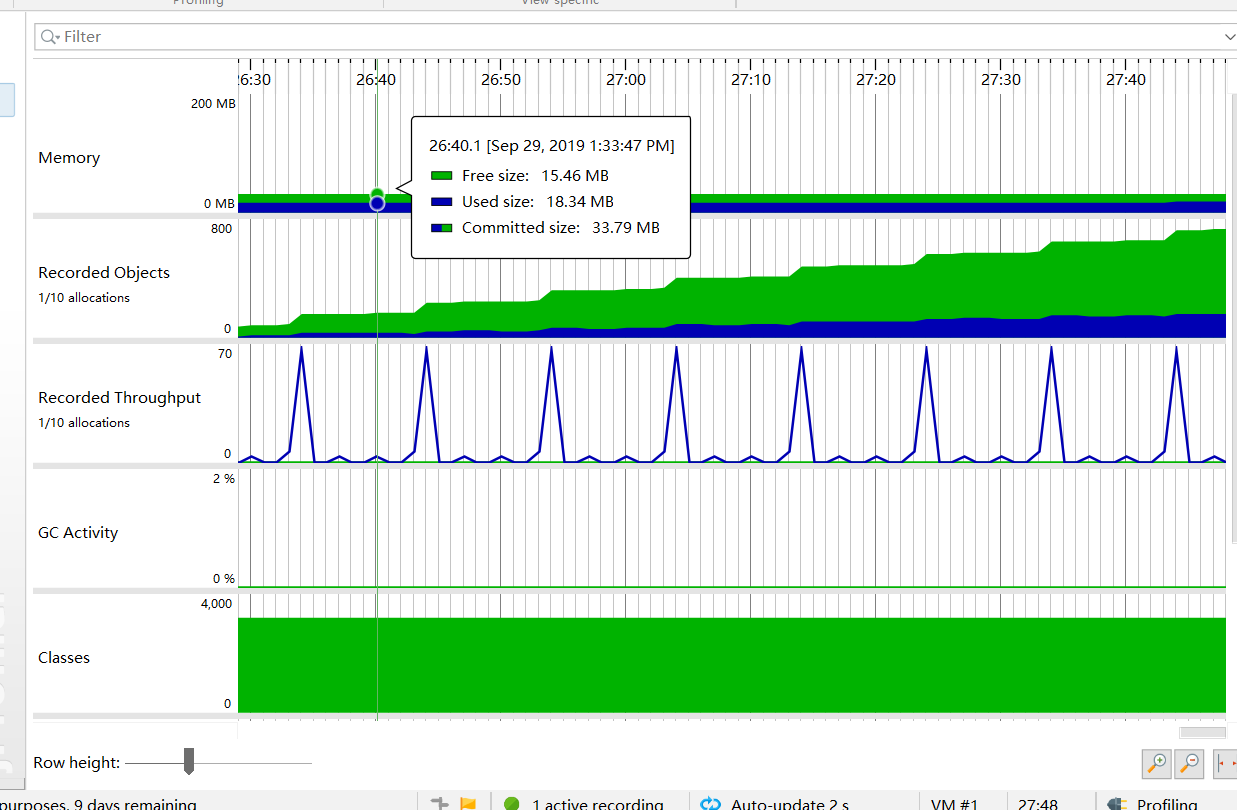Click the 27:30 time axis label
This screenshot has width=1237, height=810.
[x=1000, y=80]
